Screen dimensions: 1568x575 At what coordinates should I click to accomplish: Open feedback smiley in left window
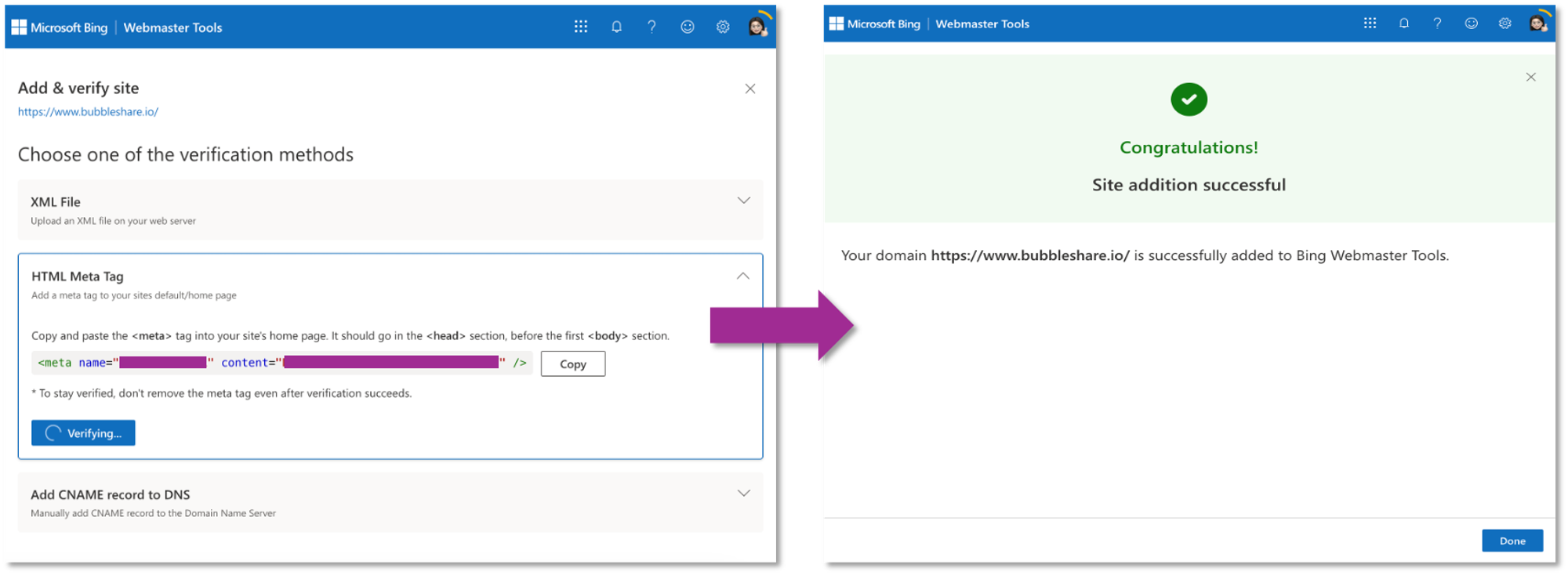(687, 27)
